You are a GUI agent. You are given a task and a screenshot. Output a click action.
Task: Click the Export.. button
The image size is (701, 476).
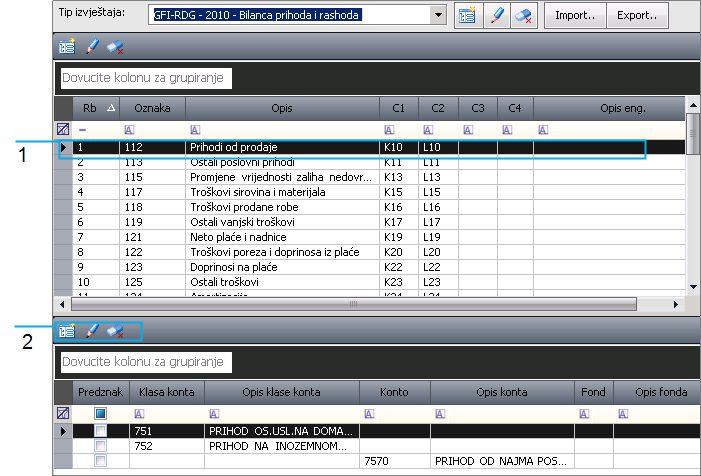637,15
